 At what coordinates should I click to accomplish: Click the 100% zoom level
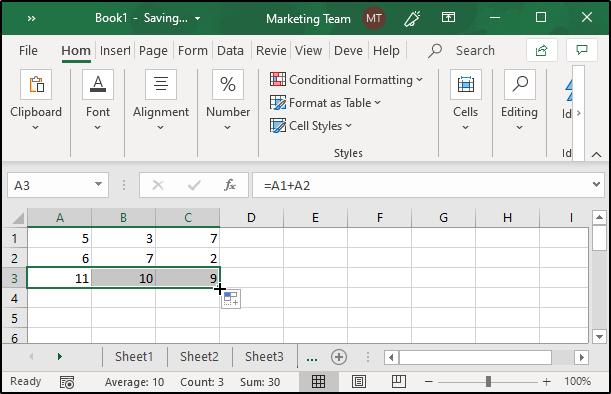[x=577, y=381]
